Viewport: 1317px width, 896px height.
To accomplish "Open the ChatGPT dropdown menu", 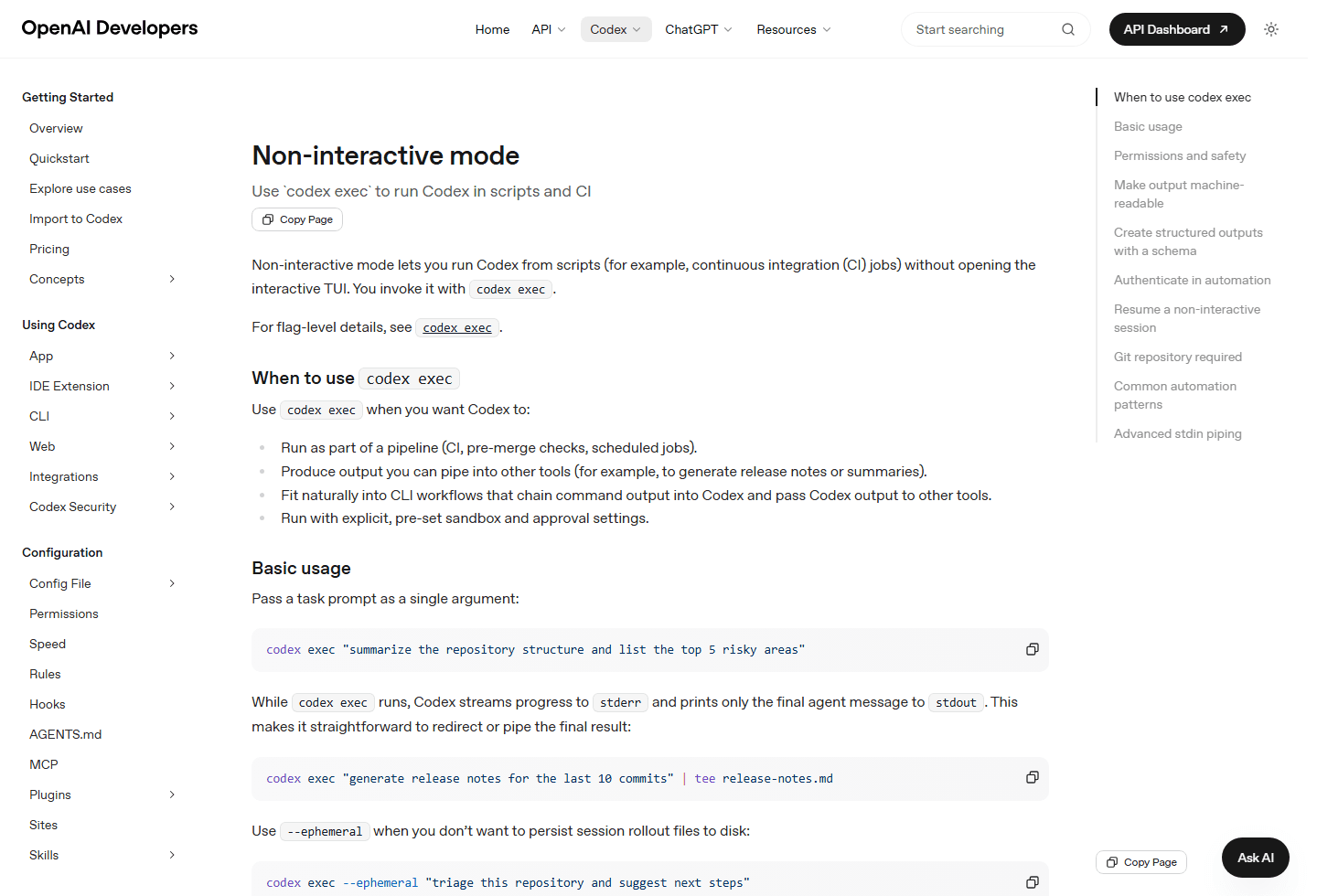I will pyautogui.click(x=699, y=29).
